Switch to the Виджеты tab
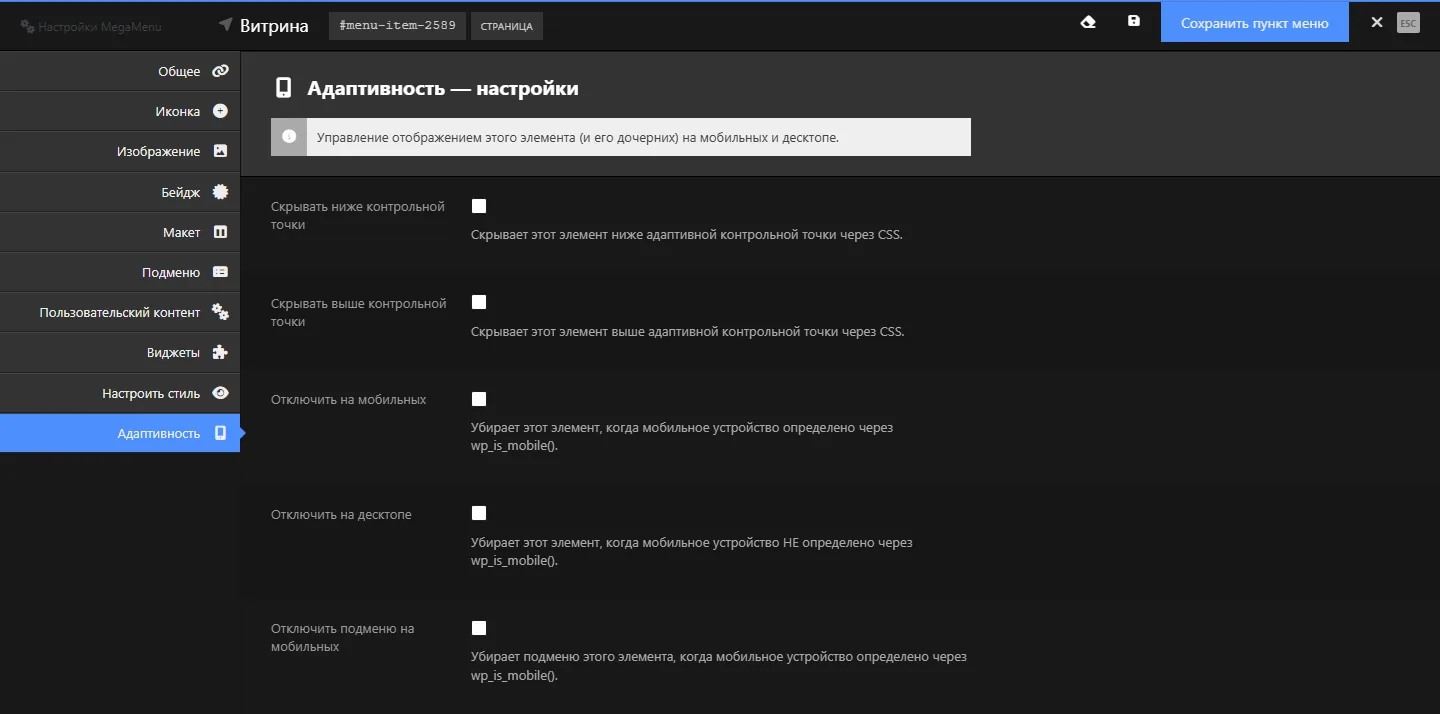Screen dimensions: 1440x714 coord(120,353)
